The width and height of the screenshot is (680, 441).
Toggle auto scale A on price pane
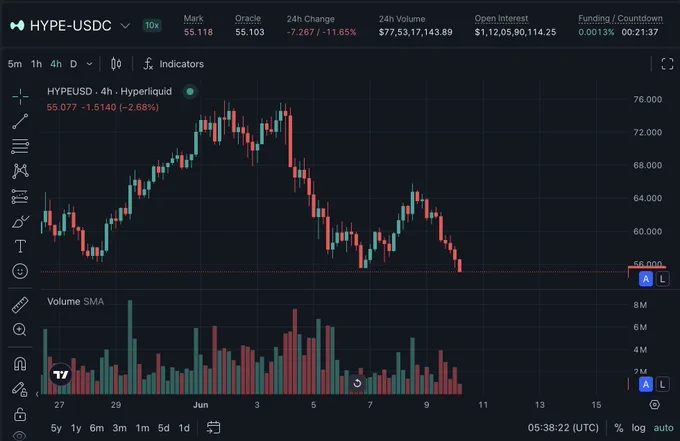pyautogui.click(x=646, y=279)
